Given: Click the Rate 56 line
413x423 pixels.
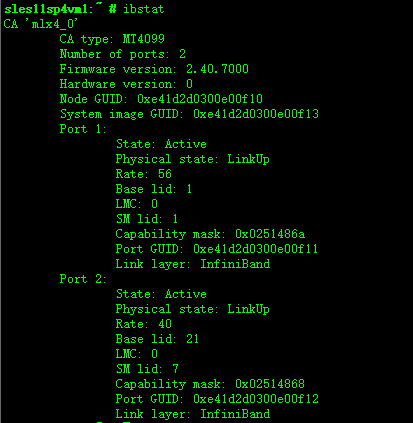Looking at the screenshot, I should [x=144, y=174].
